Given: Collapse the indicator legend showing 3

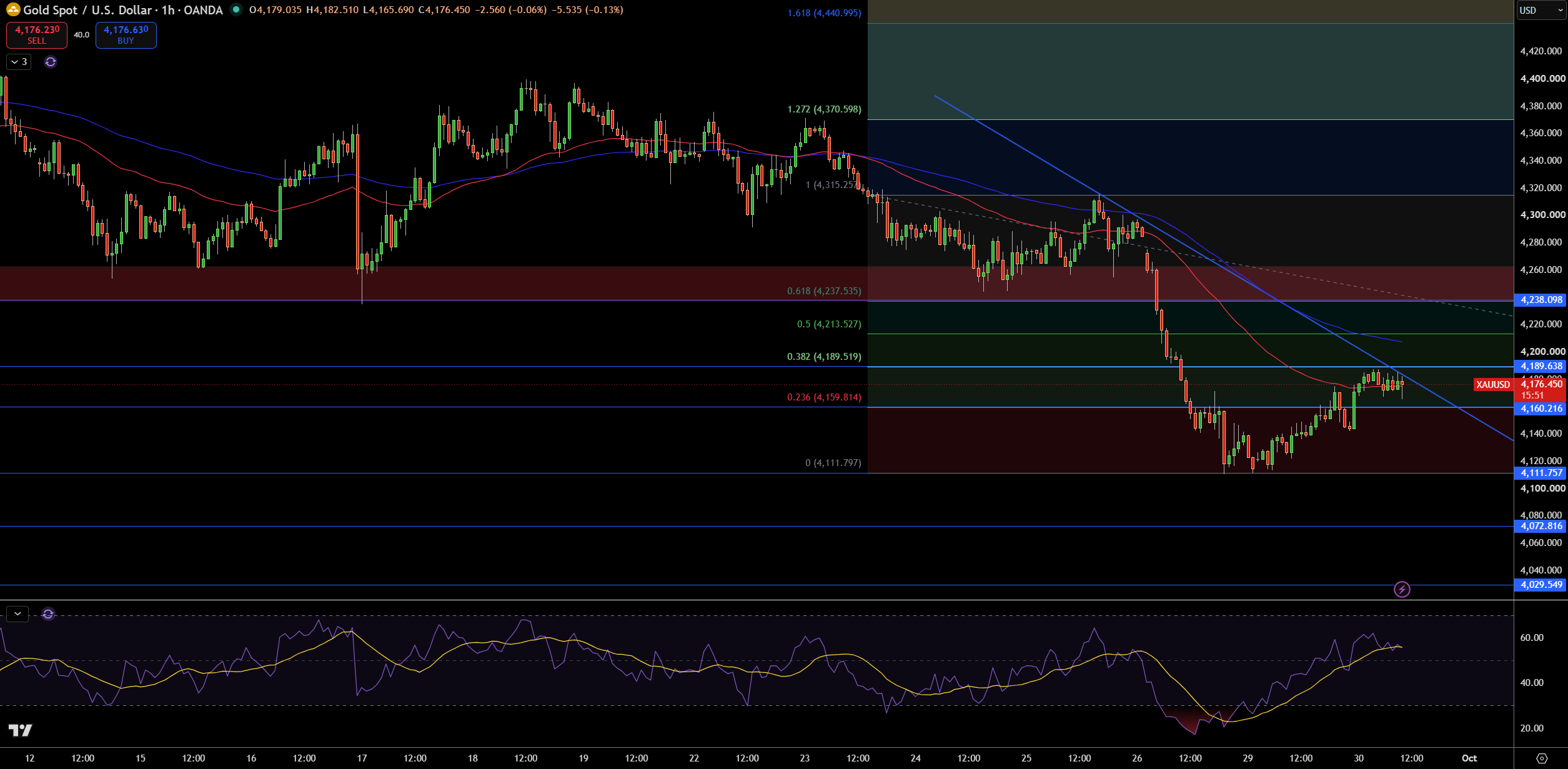Looking at the screenshot, I should coord(19,62).
